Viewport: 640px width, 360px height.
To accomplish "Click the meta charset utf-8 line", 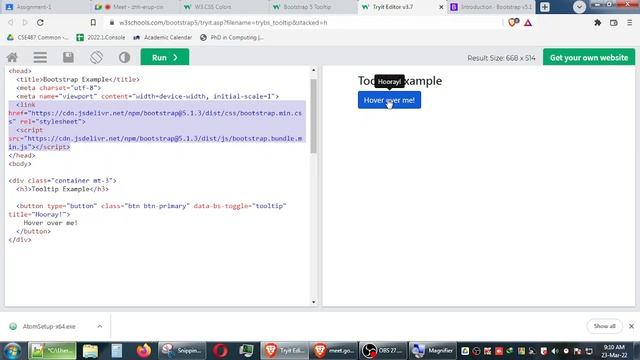I will [x=58, y=88].
